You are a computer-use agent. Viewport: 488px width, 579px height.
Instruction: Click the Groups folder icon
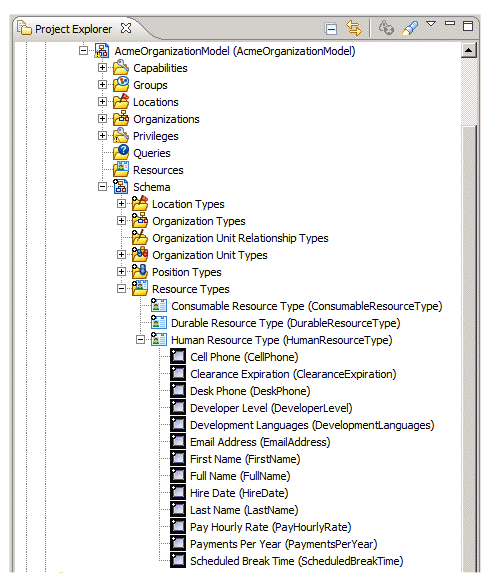[x=121, y=84]
